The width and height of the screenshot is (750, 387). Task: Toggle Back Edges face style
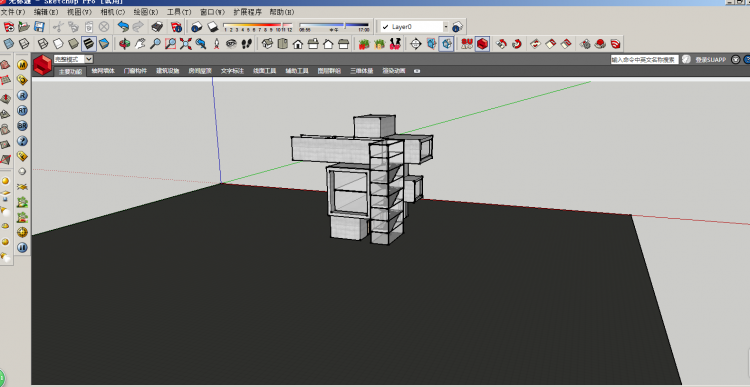(24, 44)
